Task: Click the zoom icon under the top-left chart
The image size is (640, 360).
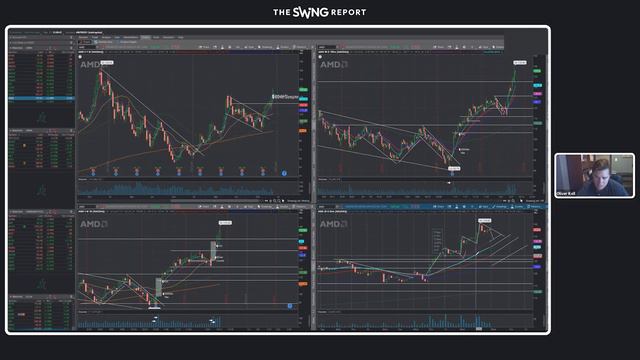Action: pyautogui.click(x=275, y=201)
